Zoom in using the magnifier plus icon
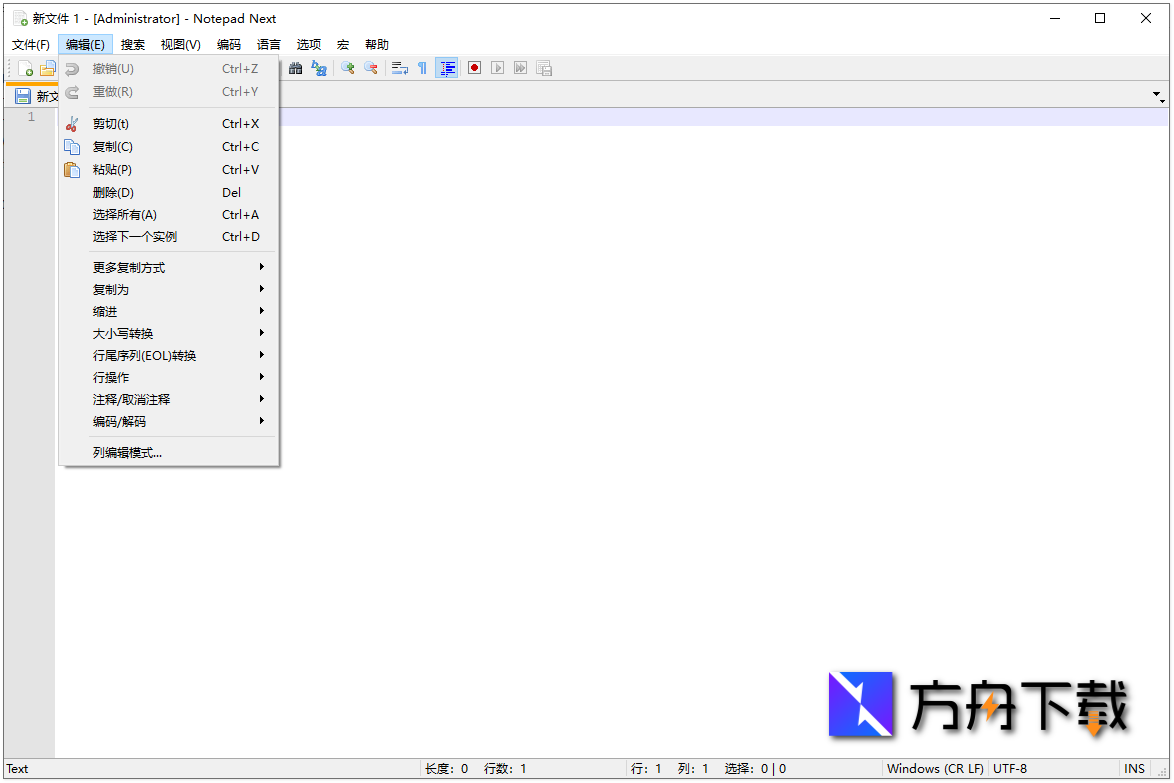1174x783 pixels. pos(347,68)
